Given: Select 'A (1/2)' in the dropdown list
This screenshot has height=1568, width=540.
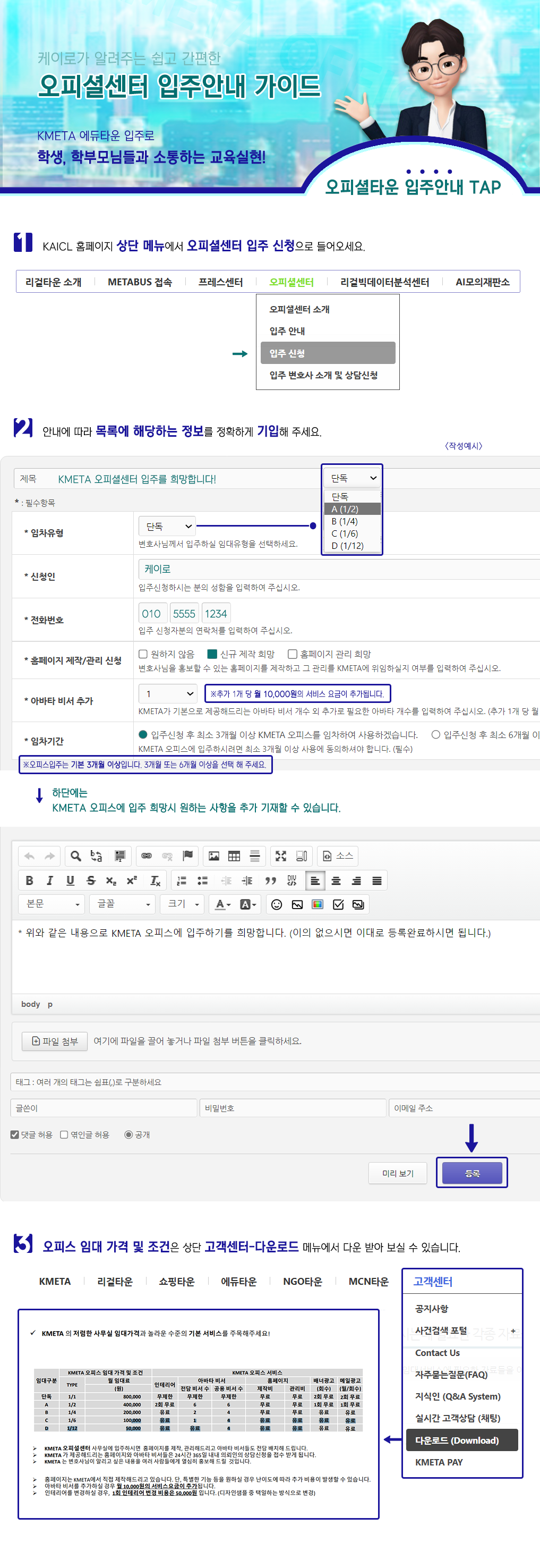Looking at the screenshot, I should (x=353, y=509).
